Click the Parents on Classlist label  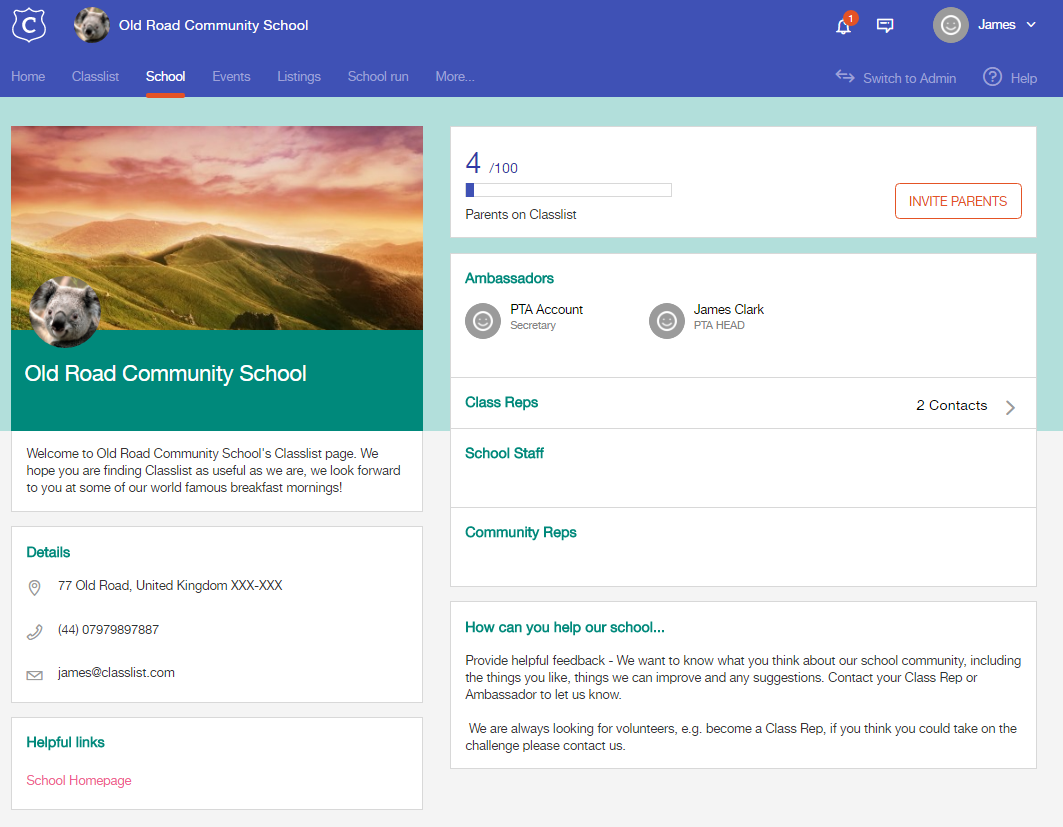pyautogui.click(x=521, y=214)
